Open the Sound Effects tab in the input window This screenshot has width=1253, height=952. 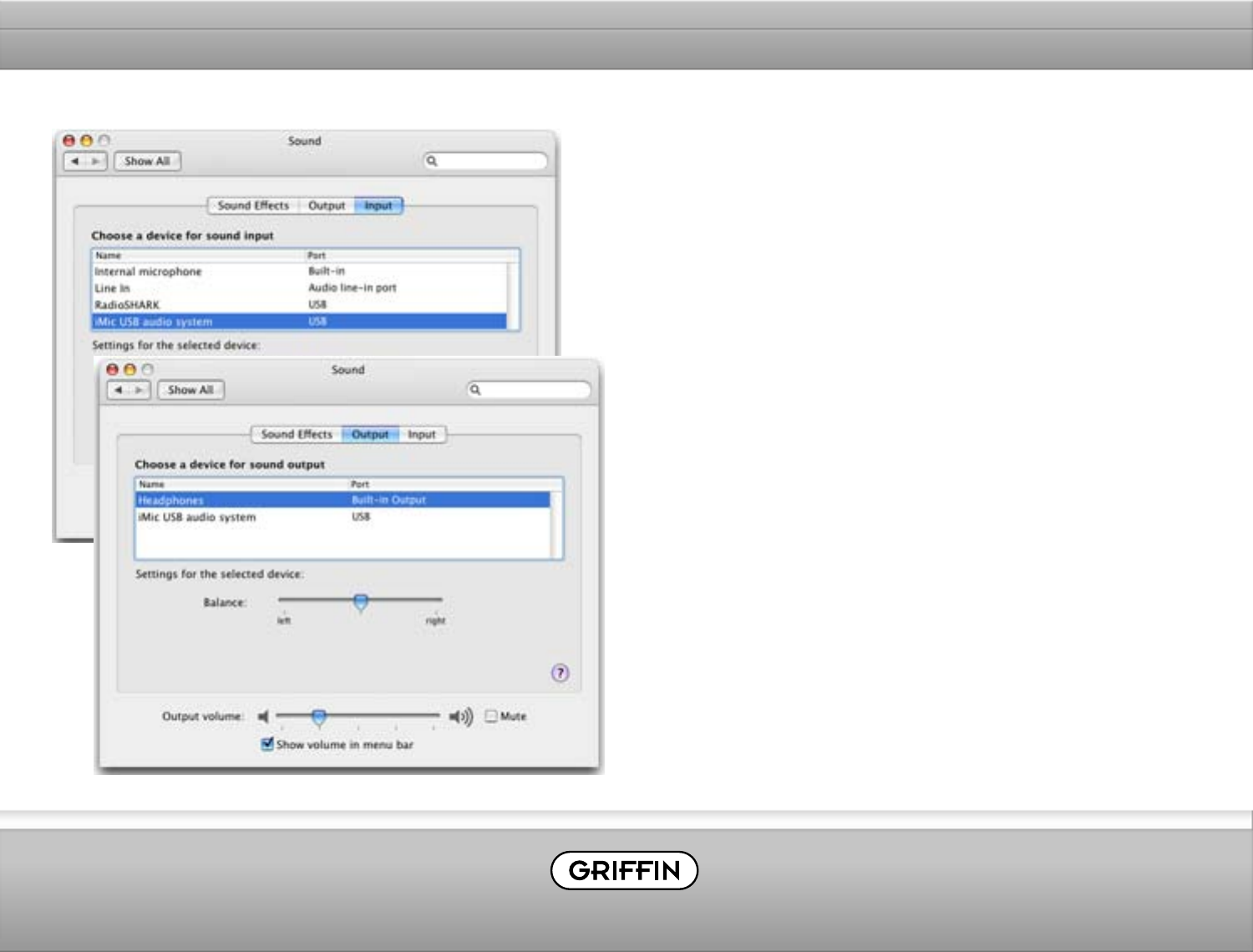(253, 205)
